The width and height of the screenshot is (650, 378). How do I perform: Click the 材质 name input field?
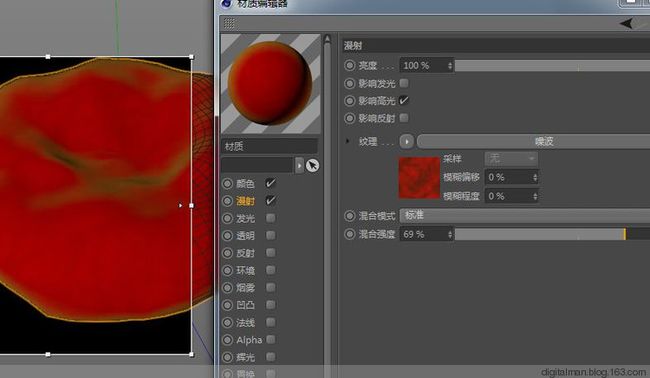[x=270, y=146]
